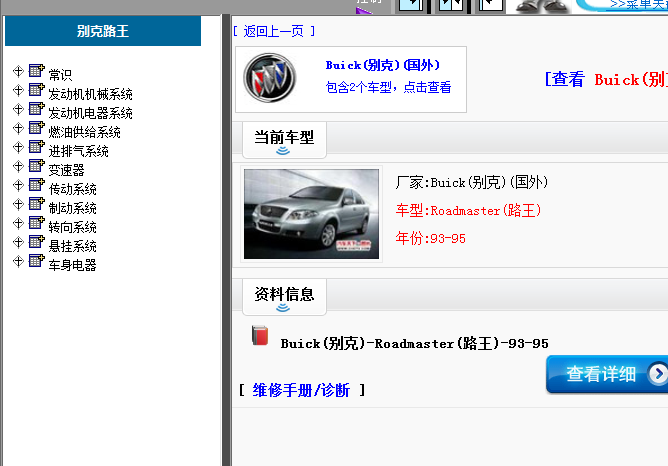Expand the 进排气系统 tree node
Screen dimensions: 668x466
click(18, 147)
